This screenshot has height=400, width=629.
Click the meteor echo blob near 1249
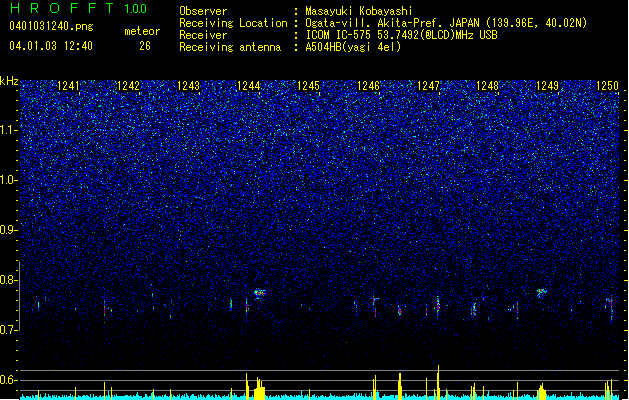(542, 292)
